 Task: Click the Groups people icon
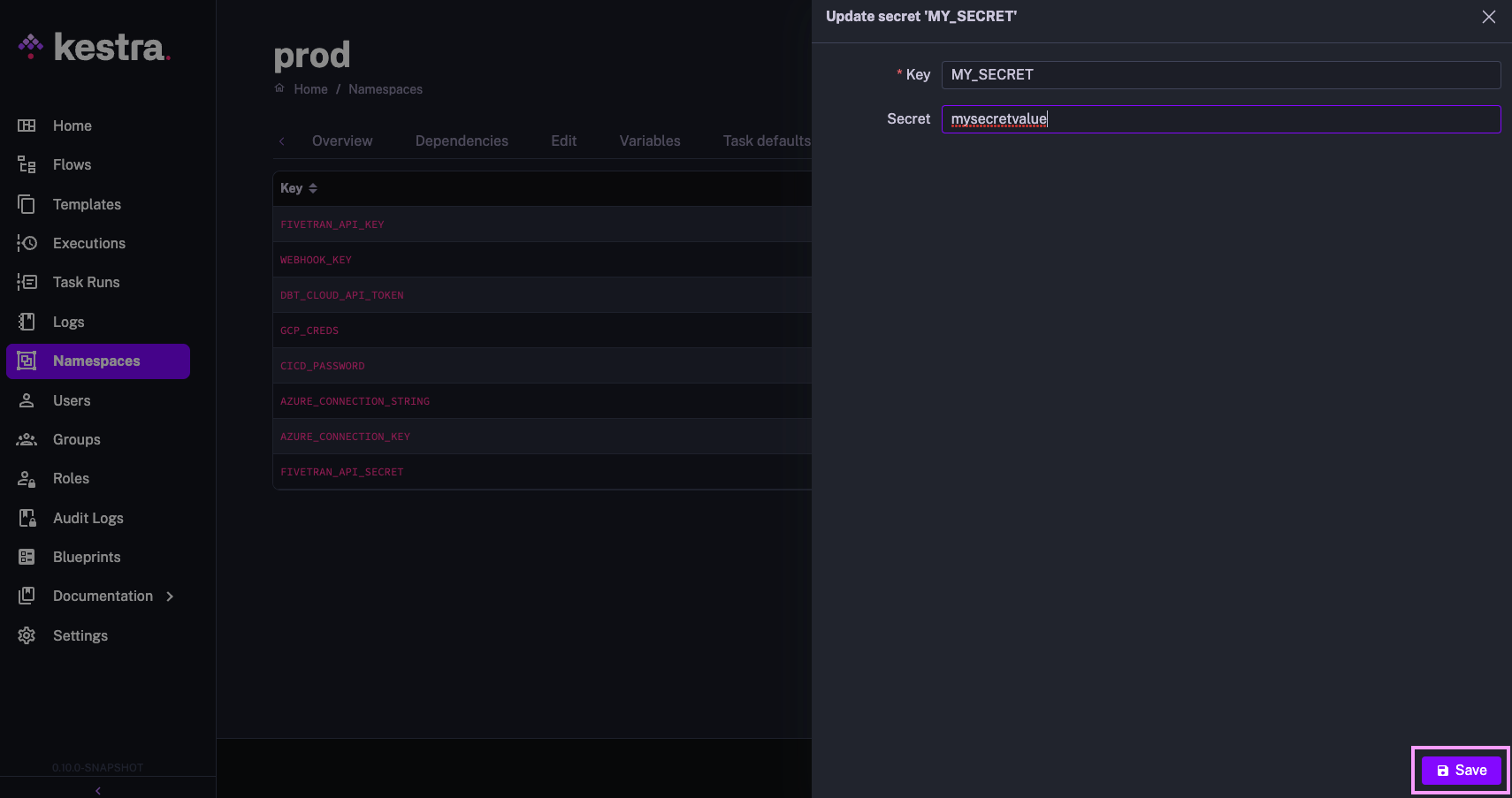coord(27,439)
